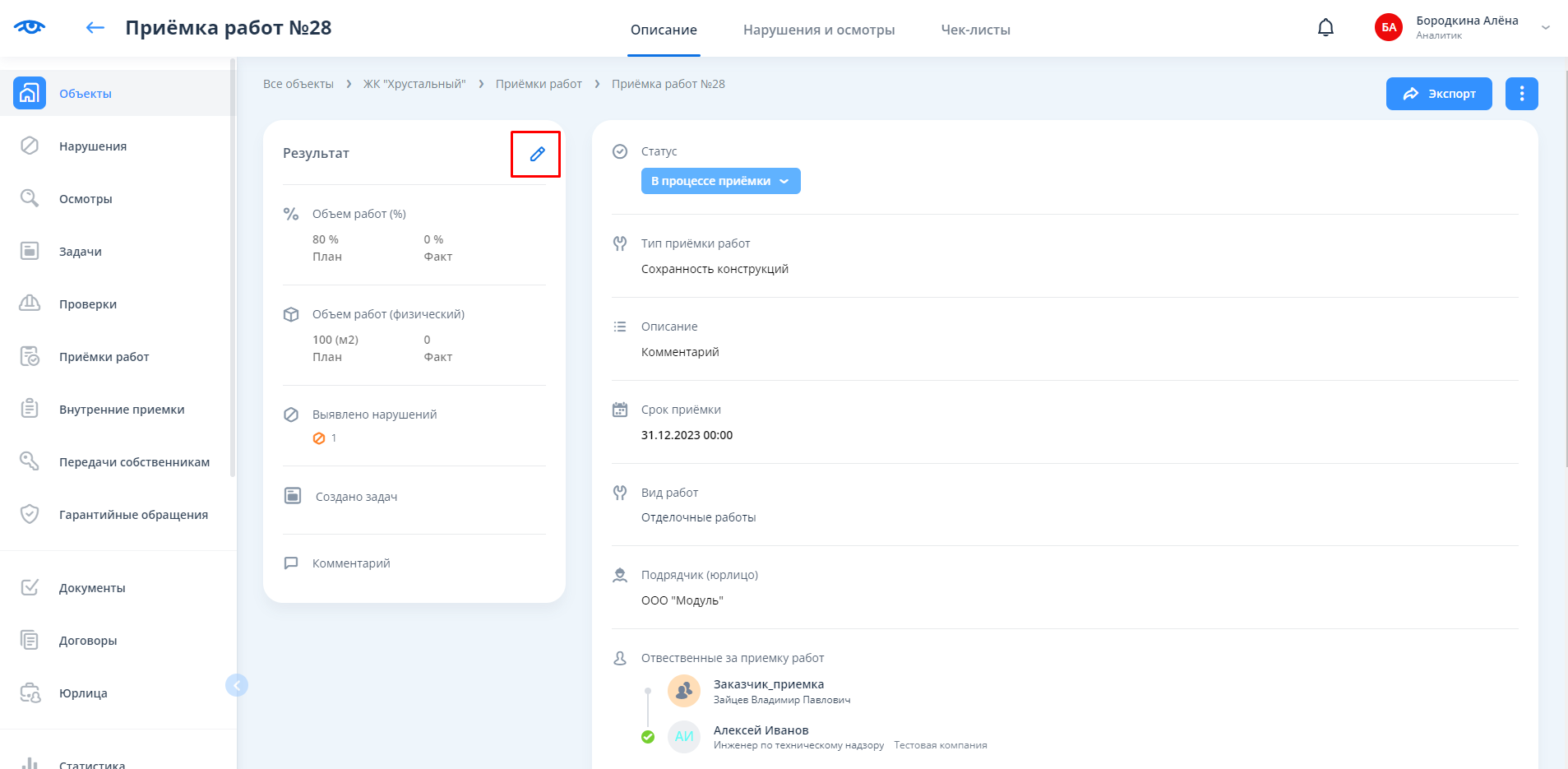Screen dimensions: 1568x769
Task: Click the eye logo in top-left corner
Action: click(x=30, y=27)
